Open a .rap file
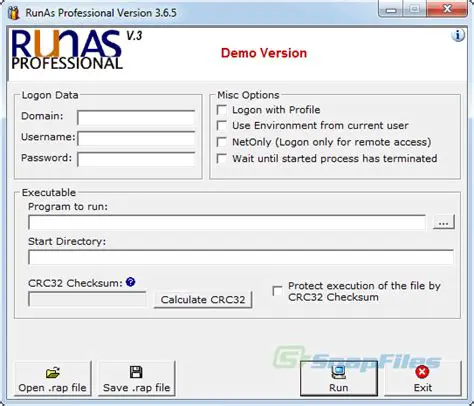 (x=52, y=379)
